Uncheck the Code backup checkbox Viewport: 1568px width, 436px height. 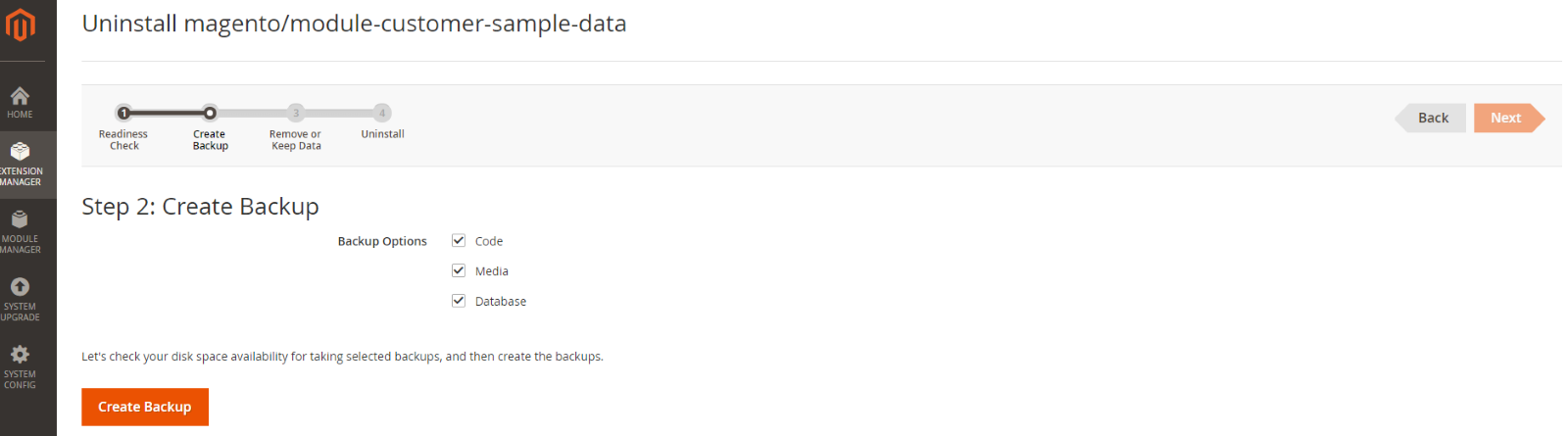[459, 240]
